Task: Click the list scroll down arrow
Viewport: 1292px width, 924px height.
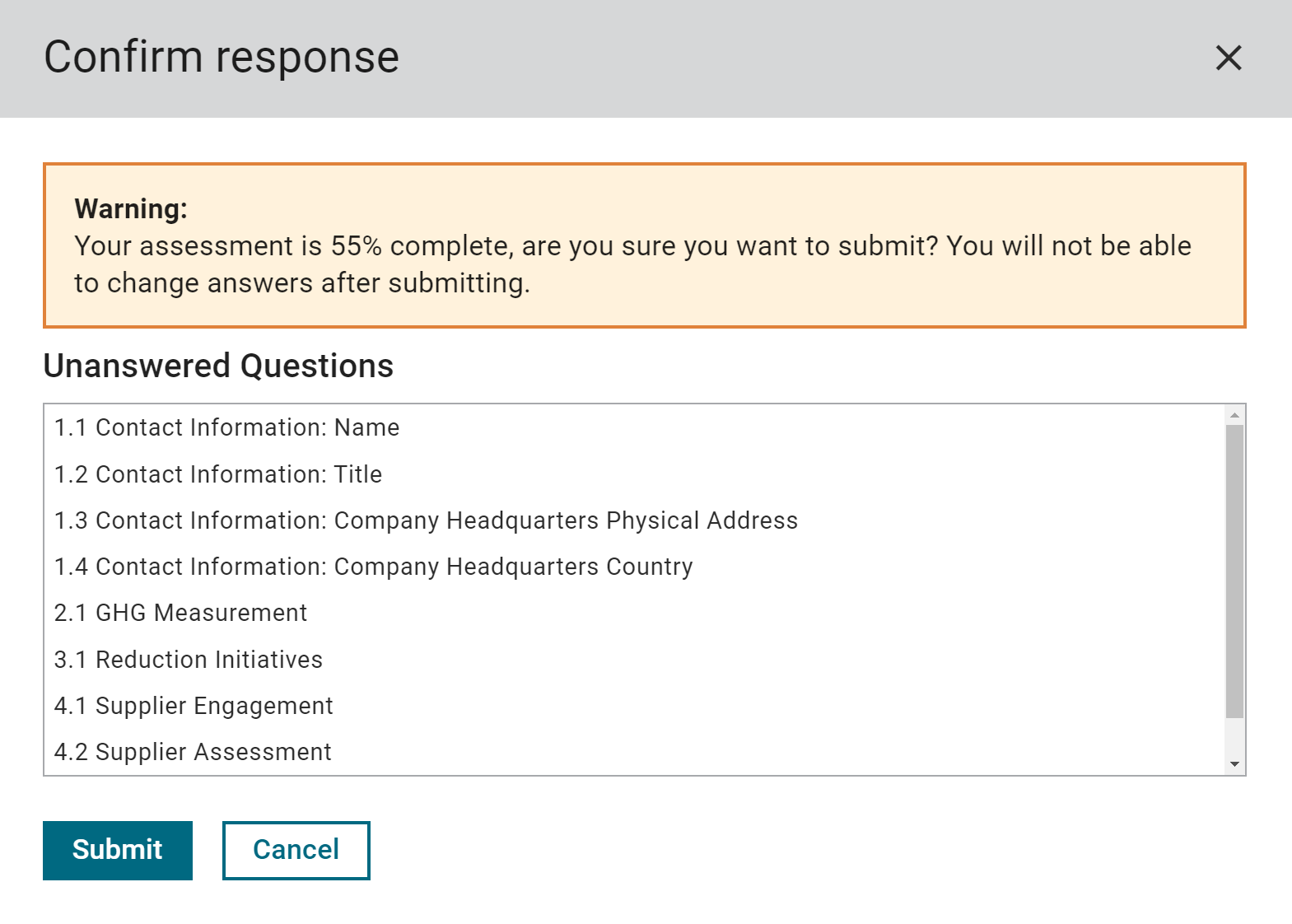Action: tap(1234, 764)
